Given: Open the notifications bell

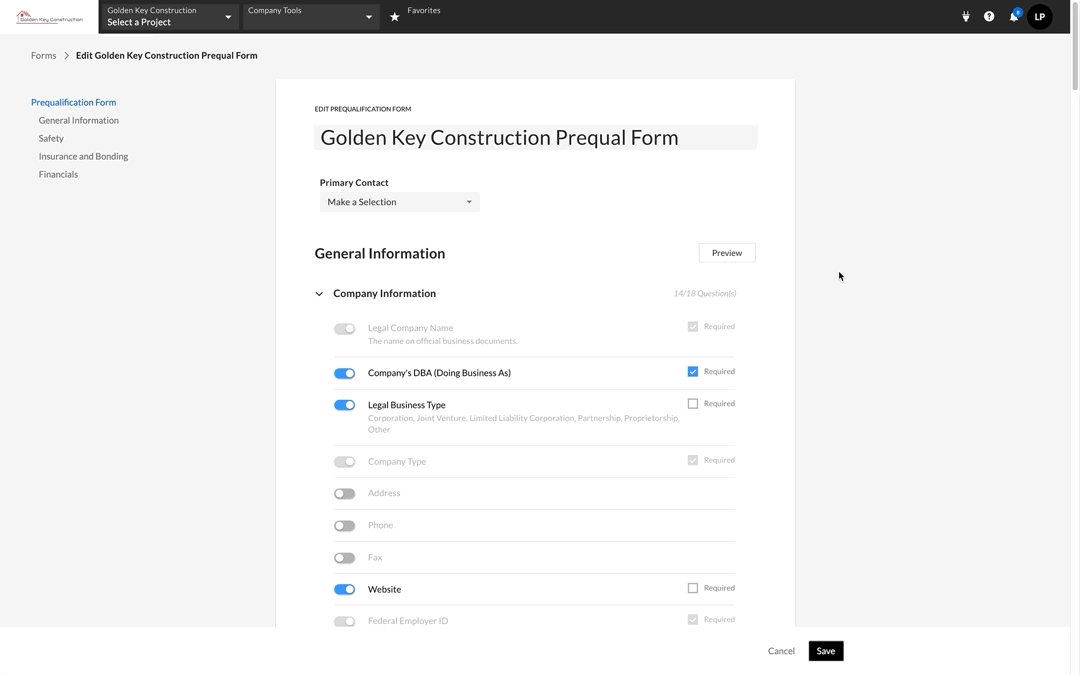Looking at the screenshot, I should tap(1014, 17).
